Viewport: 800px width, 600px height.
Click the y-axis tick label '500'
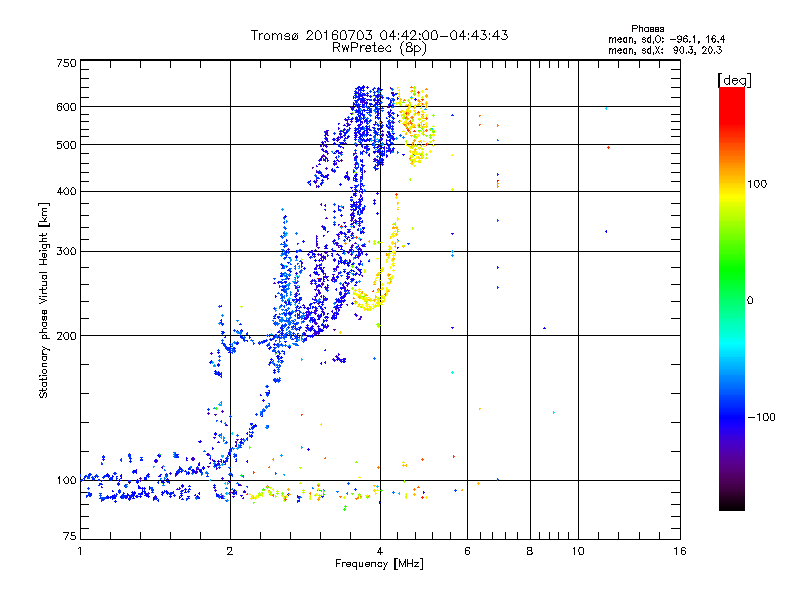pyautogui.click(x=66, y=145)
